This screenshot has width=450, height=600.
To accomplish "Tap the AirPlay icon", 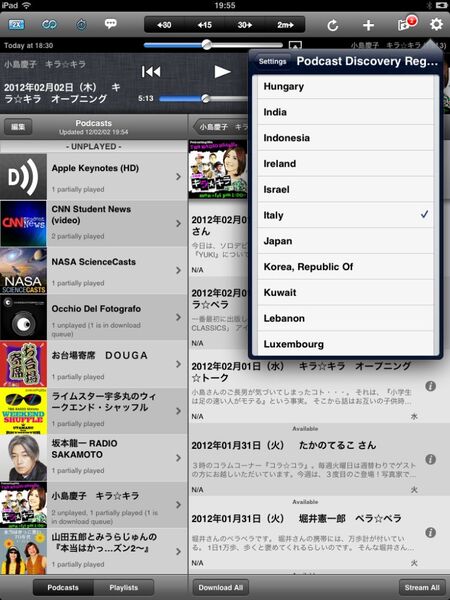I will coord(295,46).
